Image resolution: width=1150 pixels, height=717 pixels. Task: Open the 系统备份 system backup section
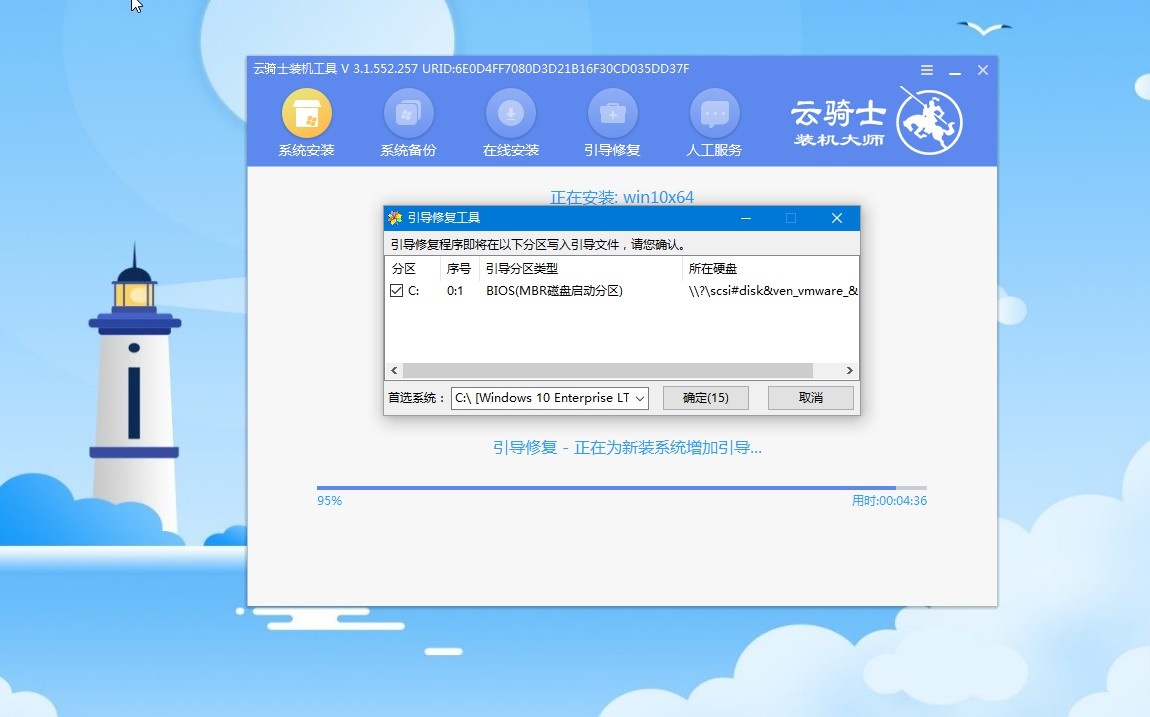click(x=409, y=123)
